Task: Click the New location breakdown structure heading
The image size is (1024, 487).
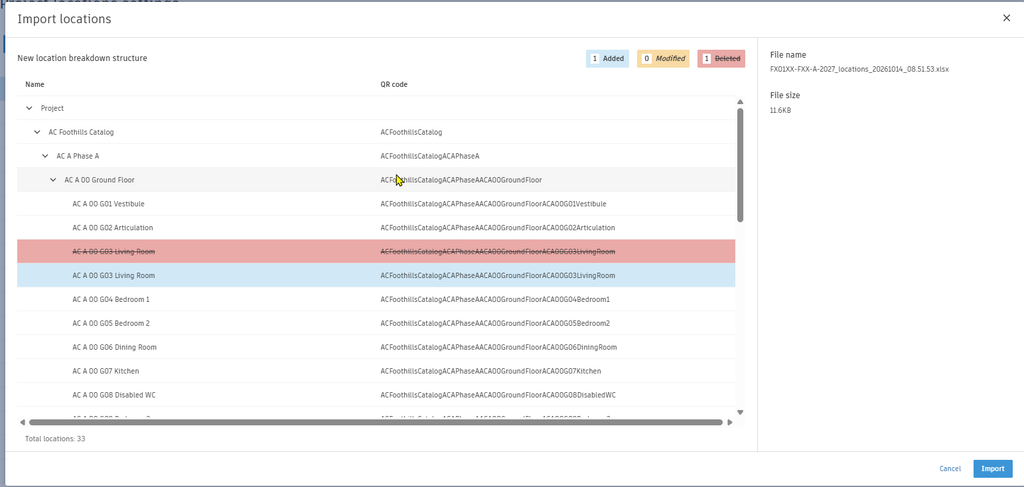Action: [82, 58]
